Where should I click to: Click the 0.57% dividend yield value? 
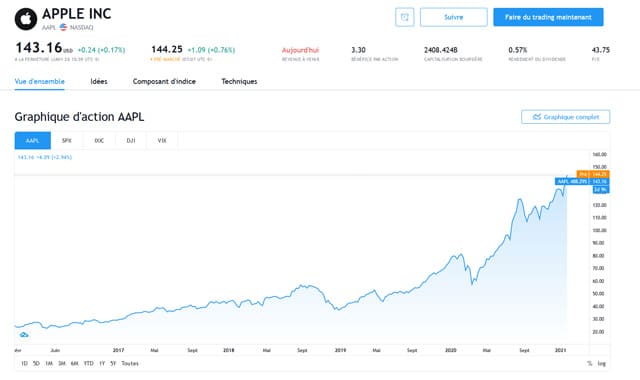(518, 50)
